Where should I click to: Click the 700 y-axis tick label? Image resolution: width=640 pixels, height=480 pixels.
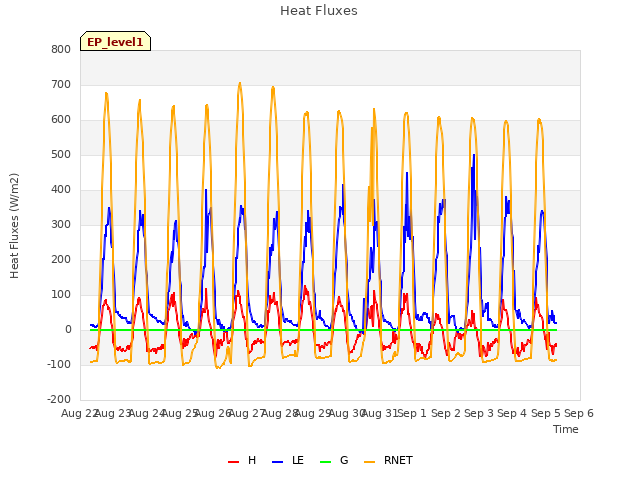pos(61,84)
